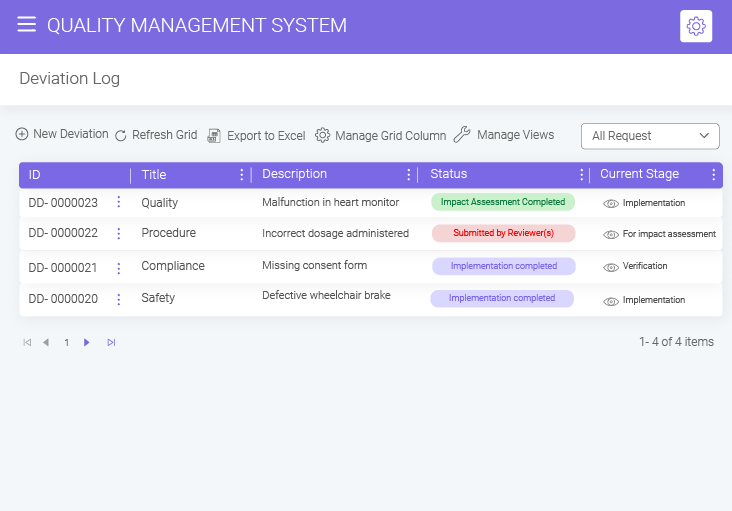View stage eye icon for DD-0000021
This screenshot has width=732, height=511.
pos(611,267)
